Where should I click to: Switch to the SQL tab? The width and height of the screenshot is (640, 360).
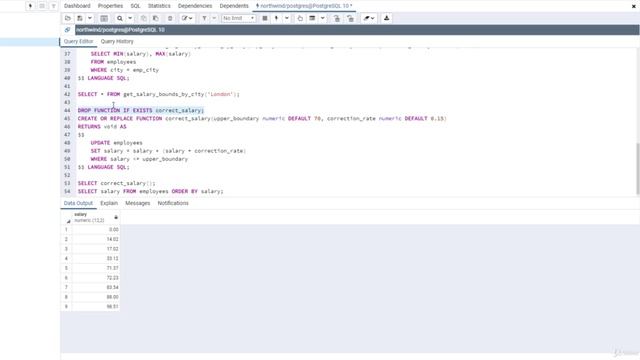135,6
